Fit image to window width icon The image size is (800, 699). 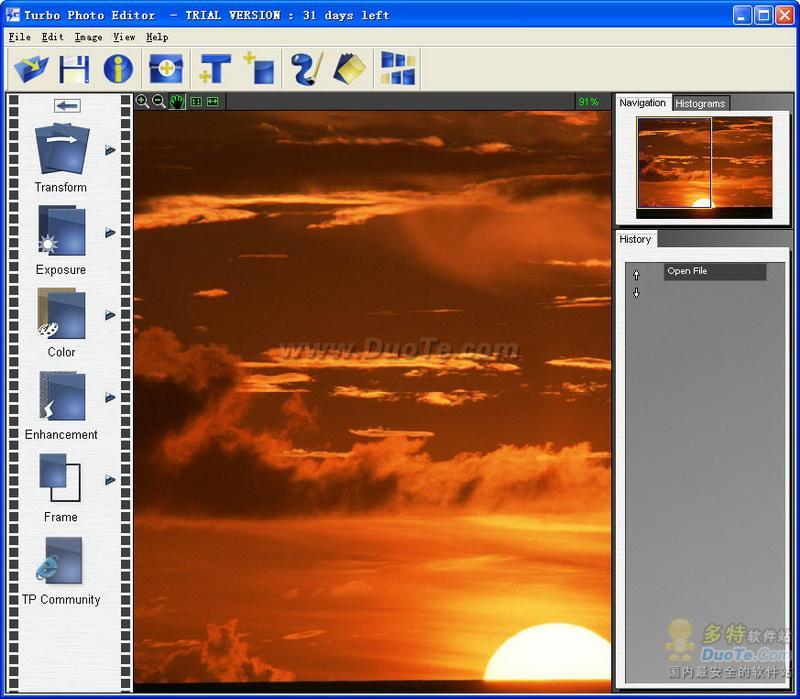213,102
